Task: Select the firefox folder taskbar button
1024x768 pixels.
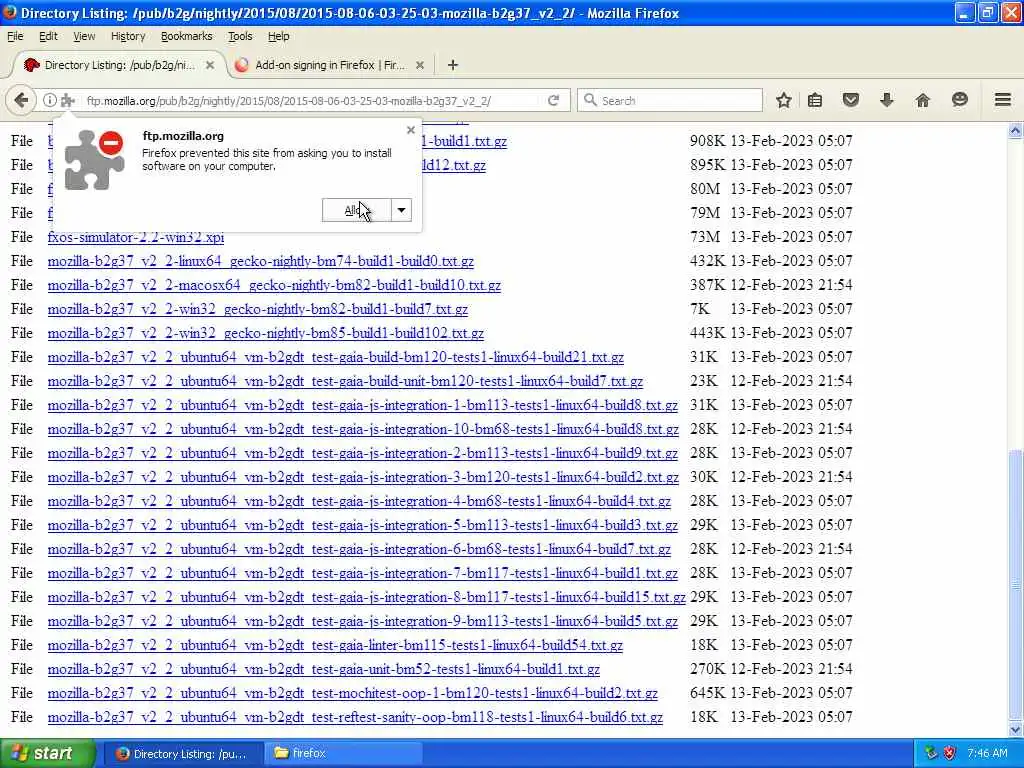Action: [x=344, y=754]
